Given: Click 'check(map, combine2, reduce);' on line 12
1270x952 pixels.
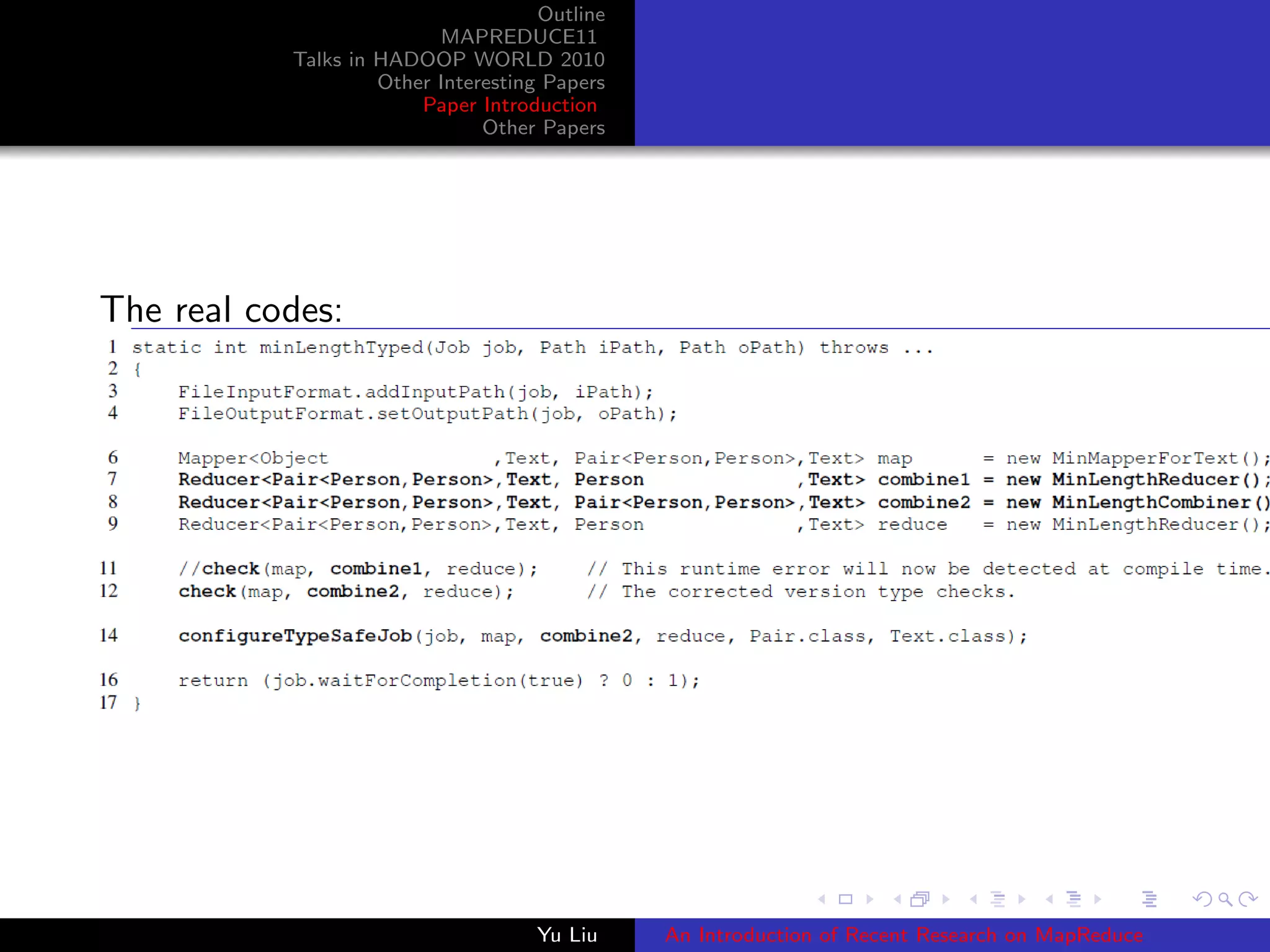Looking at the screenshot, I should pyautogui.click(x=346, y=592).
